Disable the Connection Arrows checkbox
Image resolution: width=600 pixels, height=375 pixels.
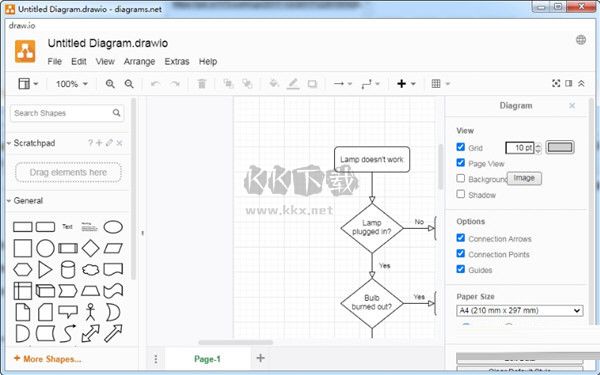click(461, 238)
